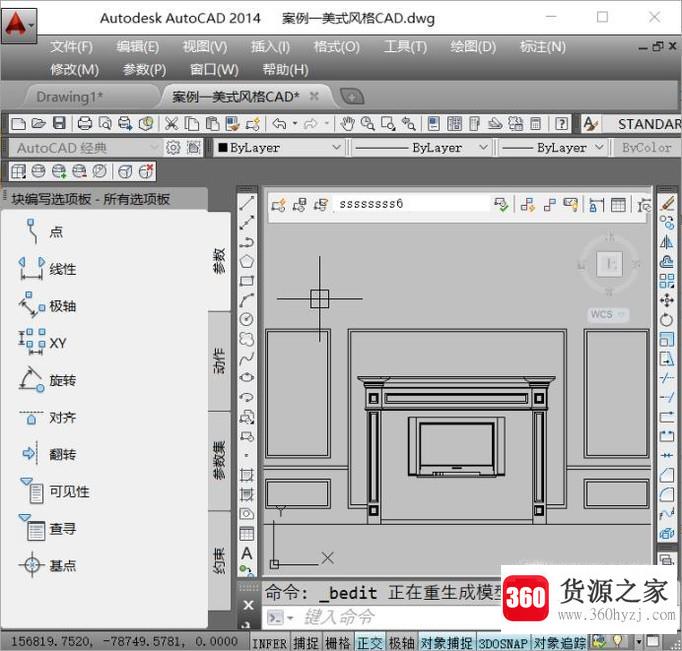The image size is (682, 651).
Task: Toggle 栅格 grid display
Action: coord(338,643)
